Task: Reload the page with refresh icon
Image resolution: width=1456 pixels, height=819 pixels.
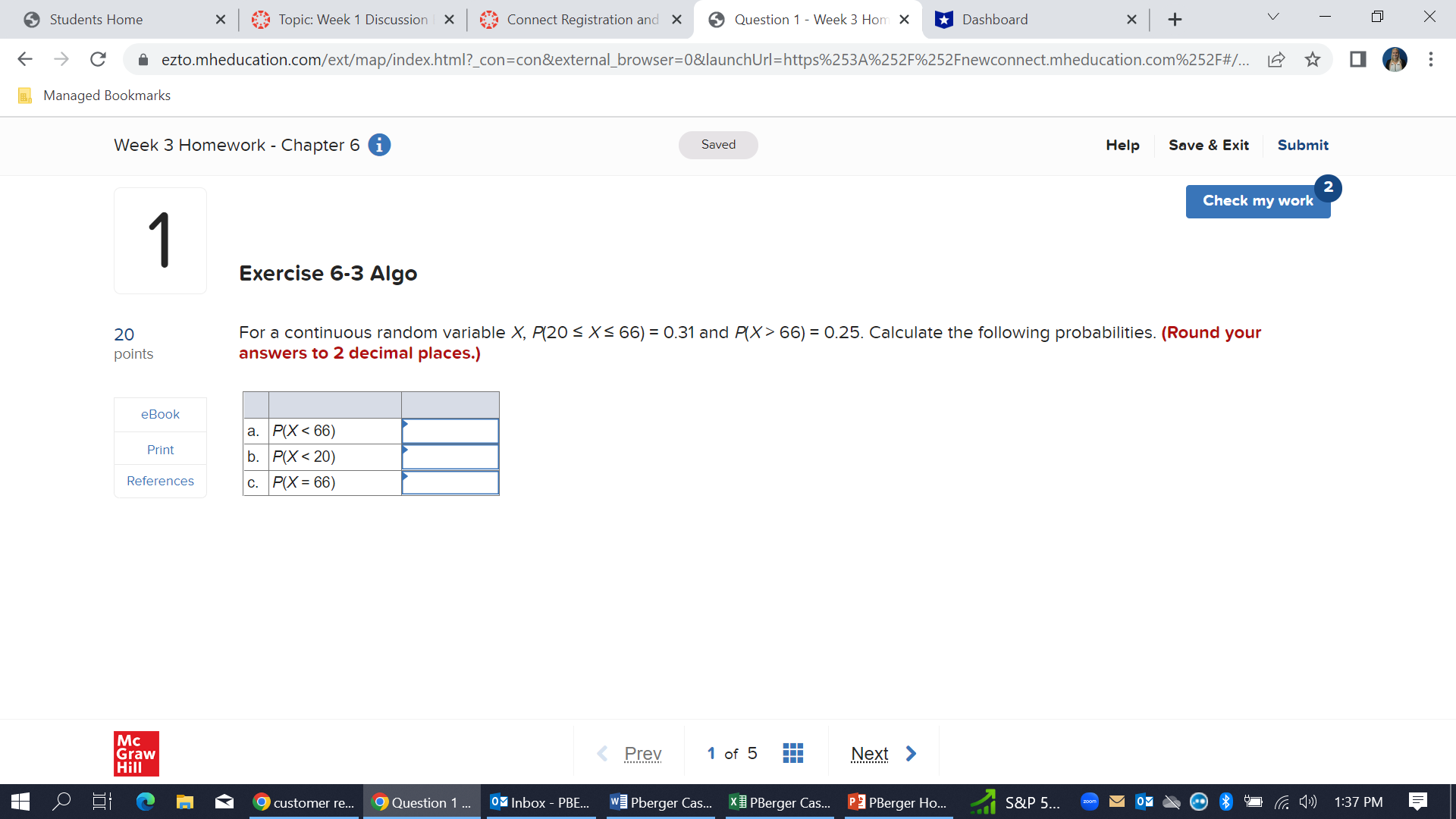Action: 98,59
